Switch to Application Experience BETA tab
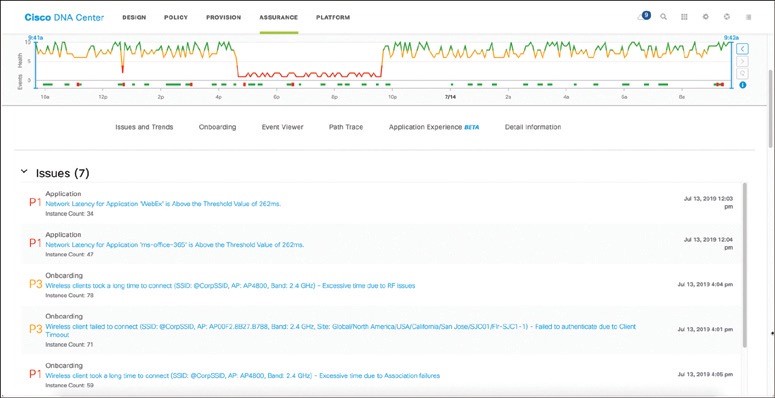Viewport: 775px width, 398px height. (434, 127)
